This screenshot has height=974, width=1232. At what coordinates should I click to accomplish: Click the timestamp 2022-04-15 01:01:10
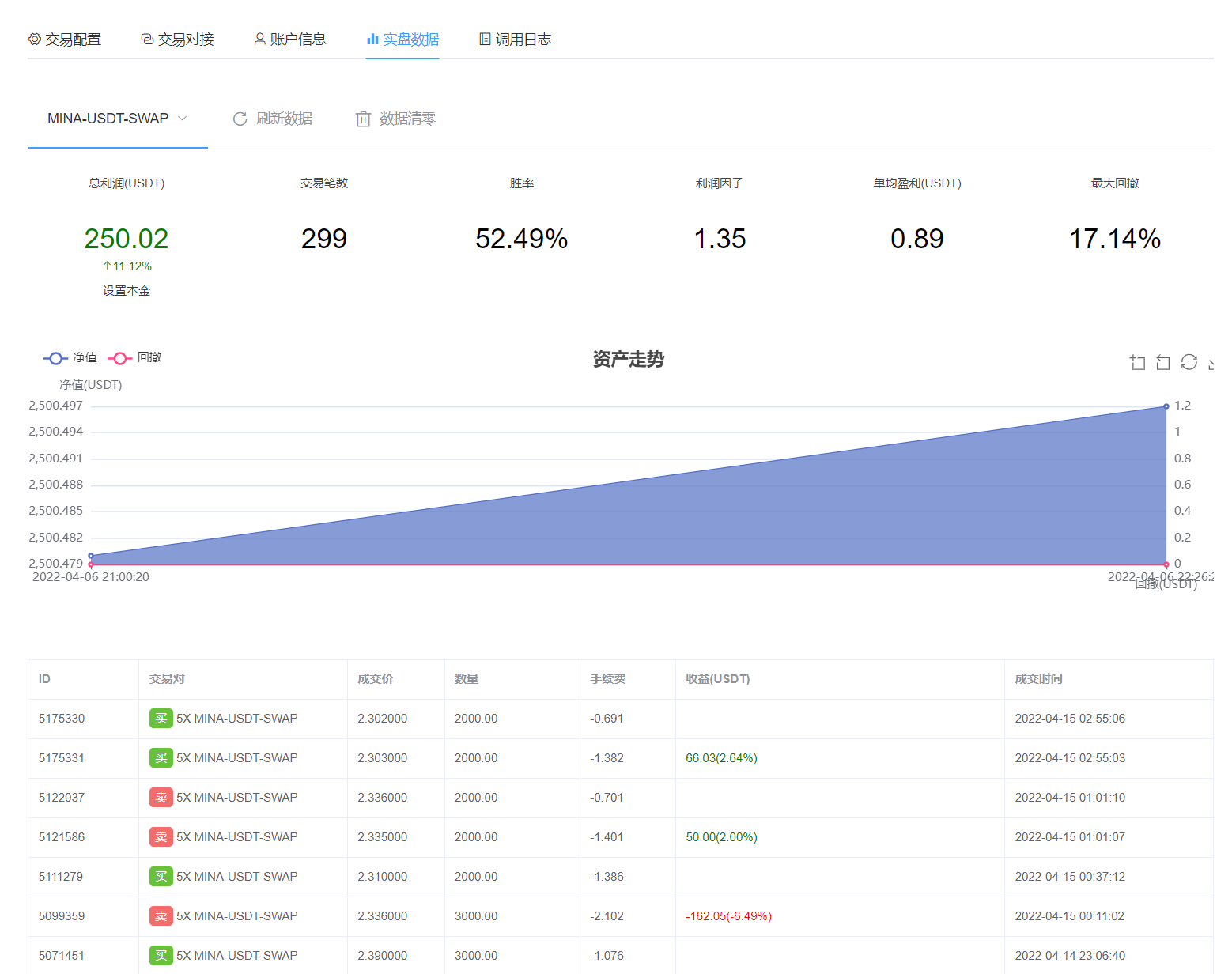[x=1070, y=798]
